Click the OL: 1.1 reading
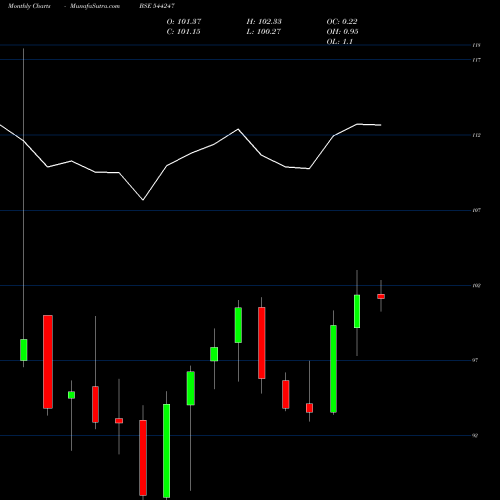The height and width of the screenshot is (500, 500). (340, 42)
